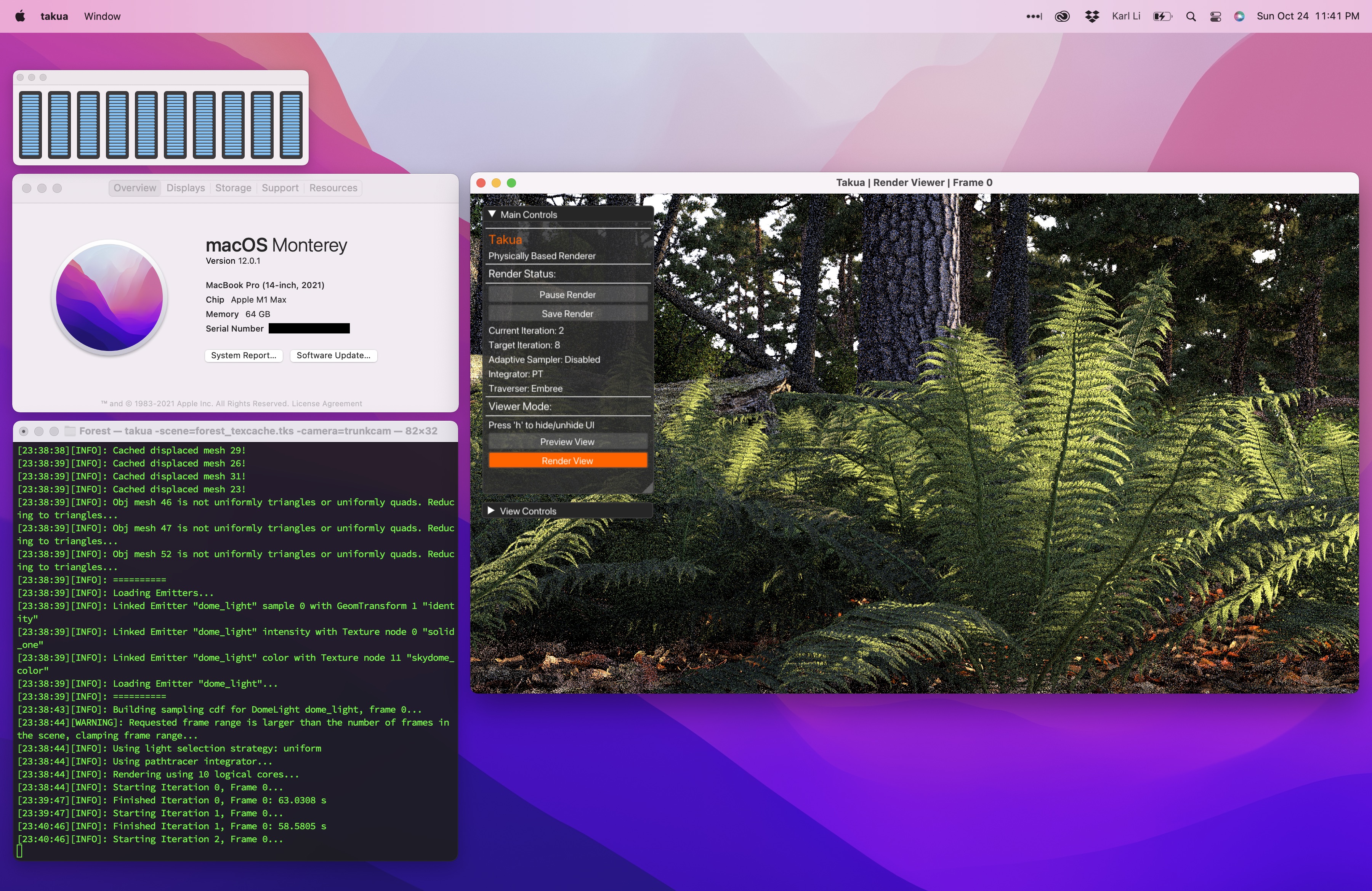1372x891 pixels.
Task: Grab the Main Controls panel resize corner
Action: (648, 488)
